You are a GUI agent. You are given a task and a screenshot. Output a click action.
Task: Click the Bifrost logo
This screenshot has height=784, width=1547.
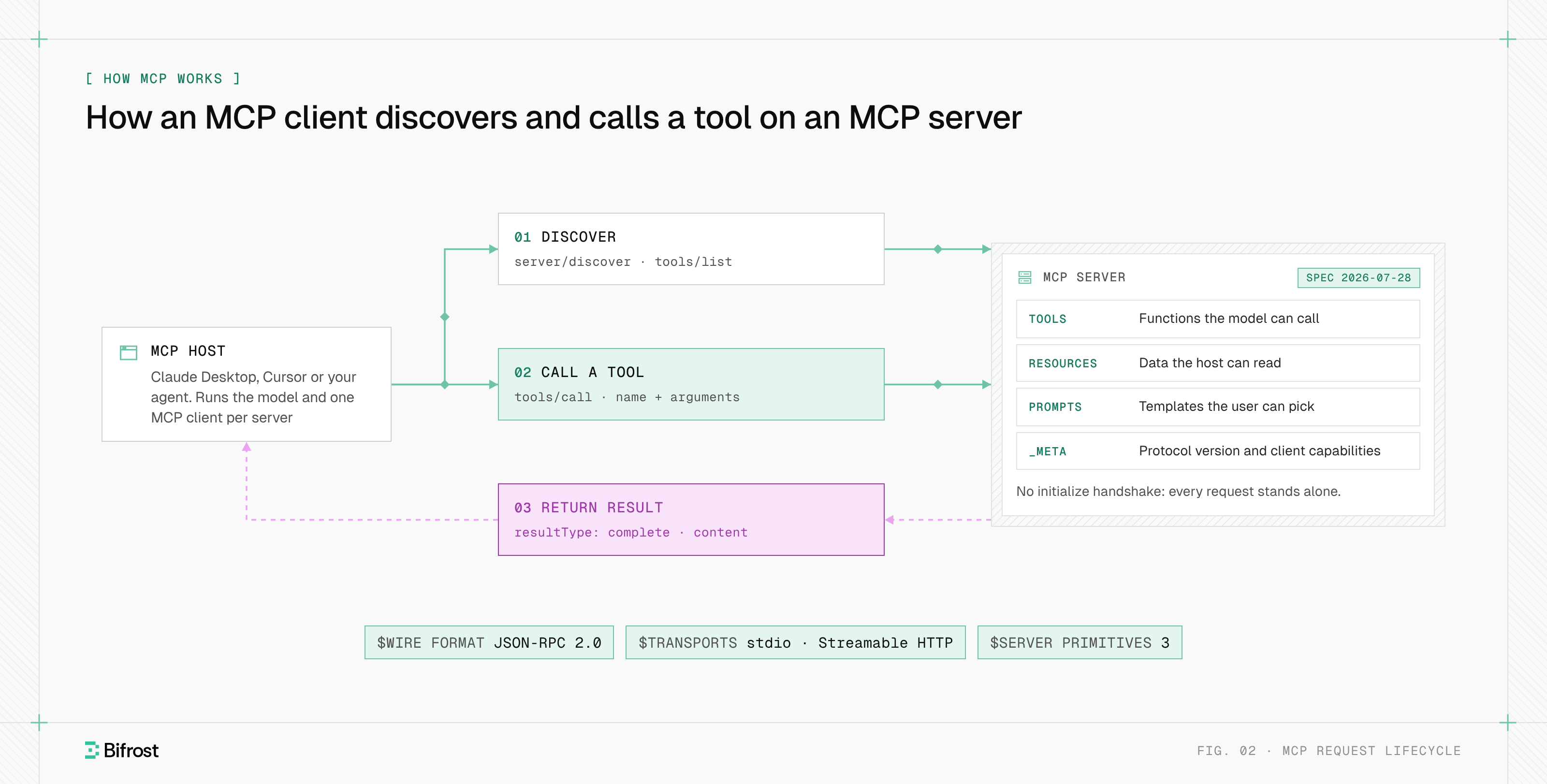point(122,750)
